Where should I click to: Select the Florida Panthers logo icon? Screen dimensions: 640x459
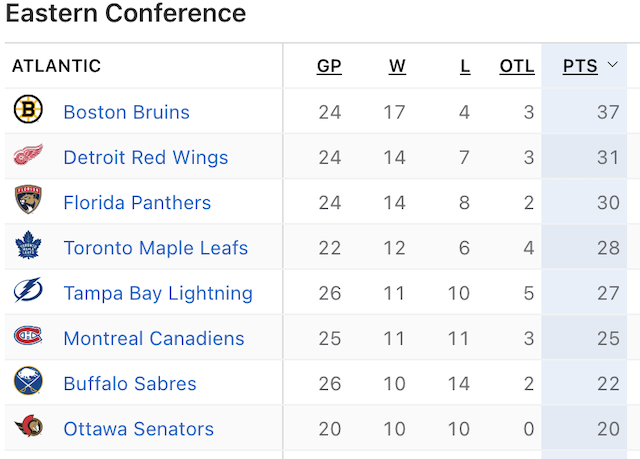pyautogui.click(x=28, y=200)
